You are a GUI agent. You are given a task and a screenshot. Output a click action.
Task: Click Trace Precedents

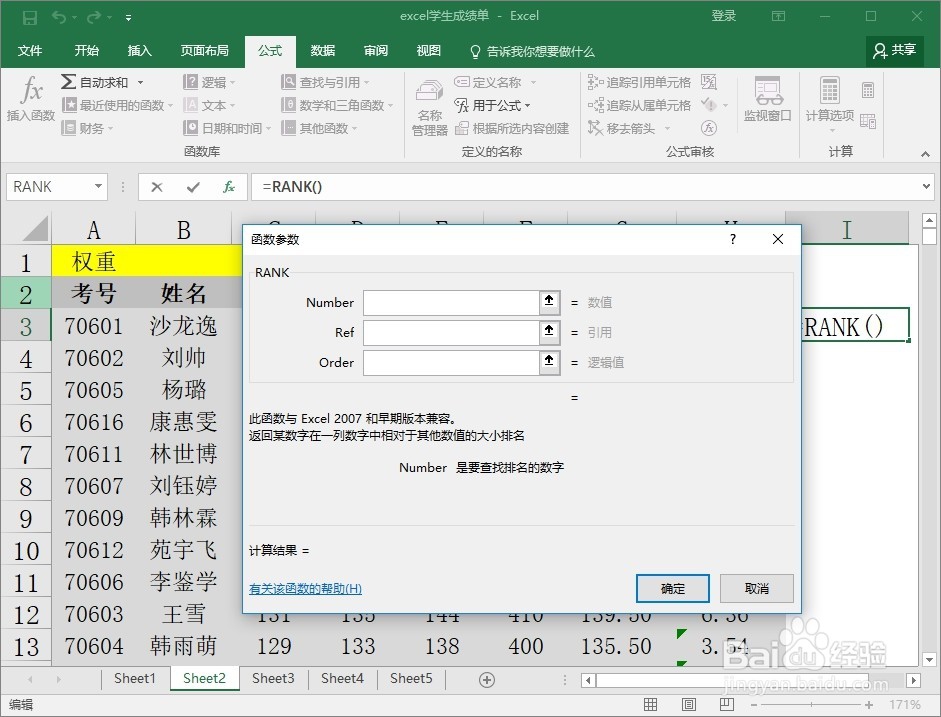[639, 82]
